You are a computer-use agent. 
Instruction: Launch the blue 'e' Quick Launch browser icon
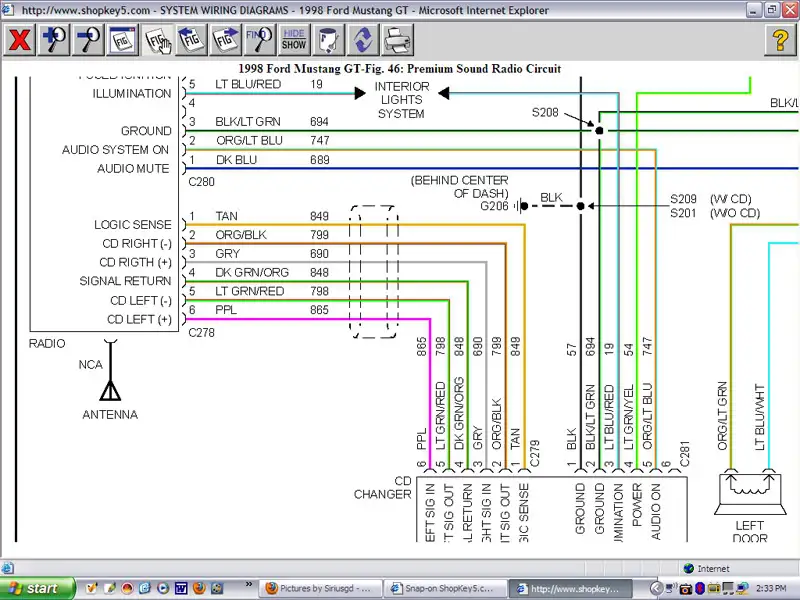144,588
